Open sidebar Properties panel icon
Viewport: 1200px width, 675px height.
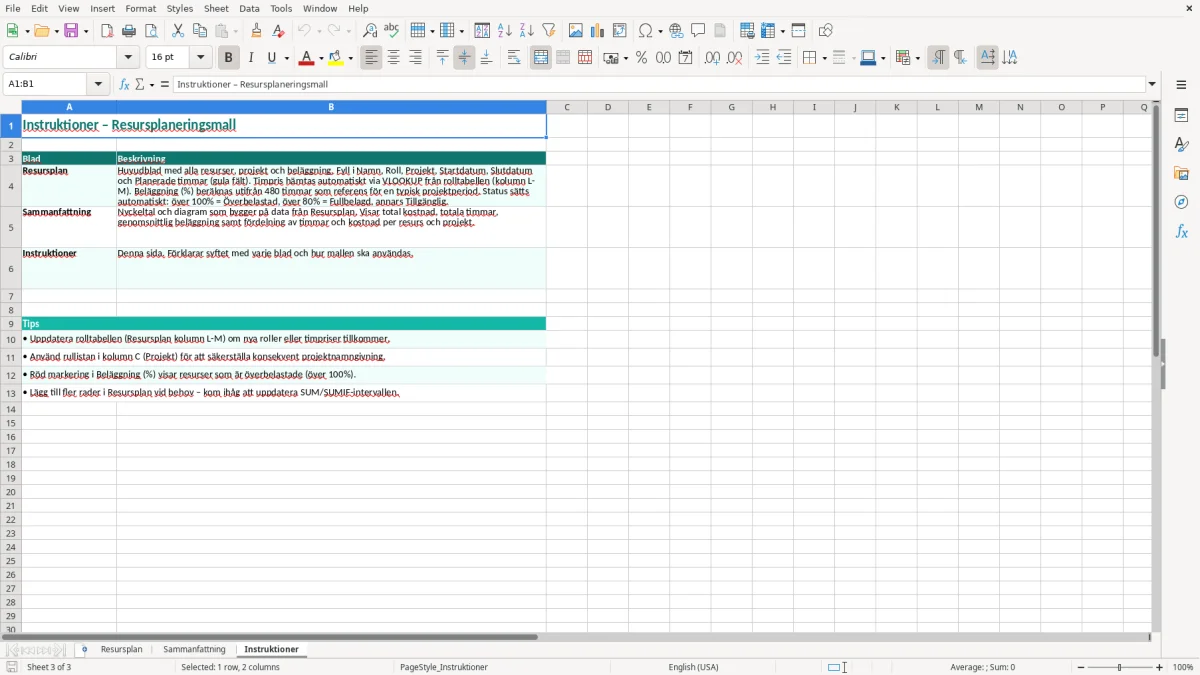(1181, 115)
